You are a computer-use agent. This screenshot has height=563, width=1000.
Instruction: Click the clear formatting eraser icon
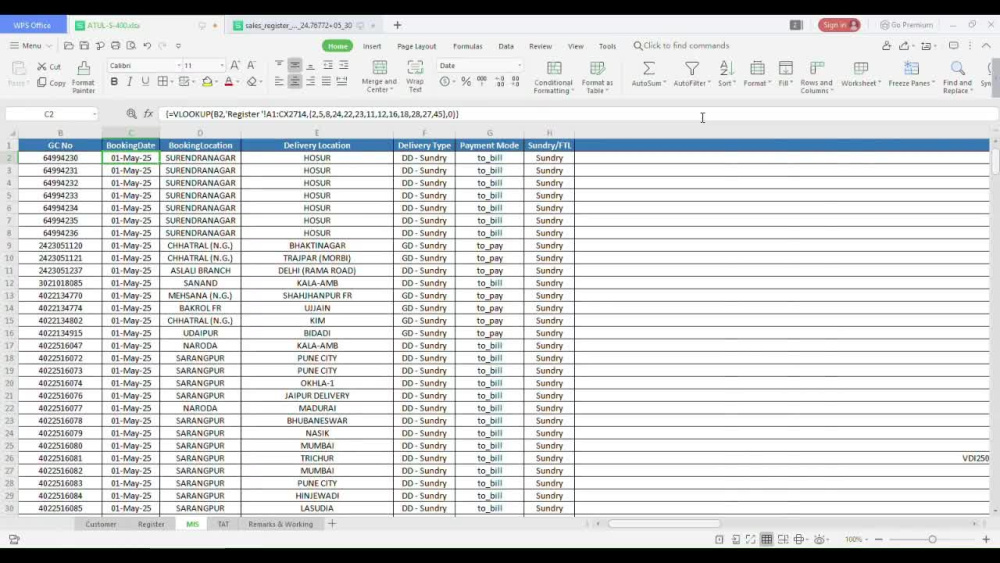click(252, 82)
